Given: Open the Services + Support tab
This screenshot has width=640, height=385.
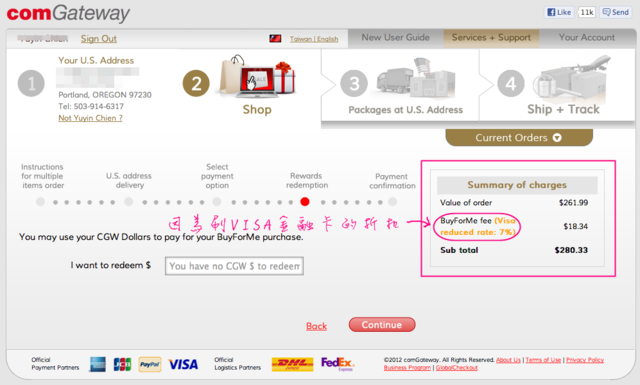Looking at the screenshot, I should [491, 38].
